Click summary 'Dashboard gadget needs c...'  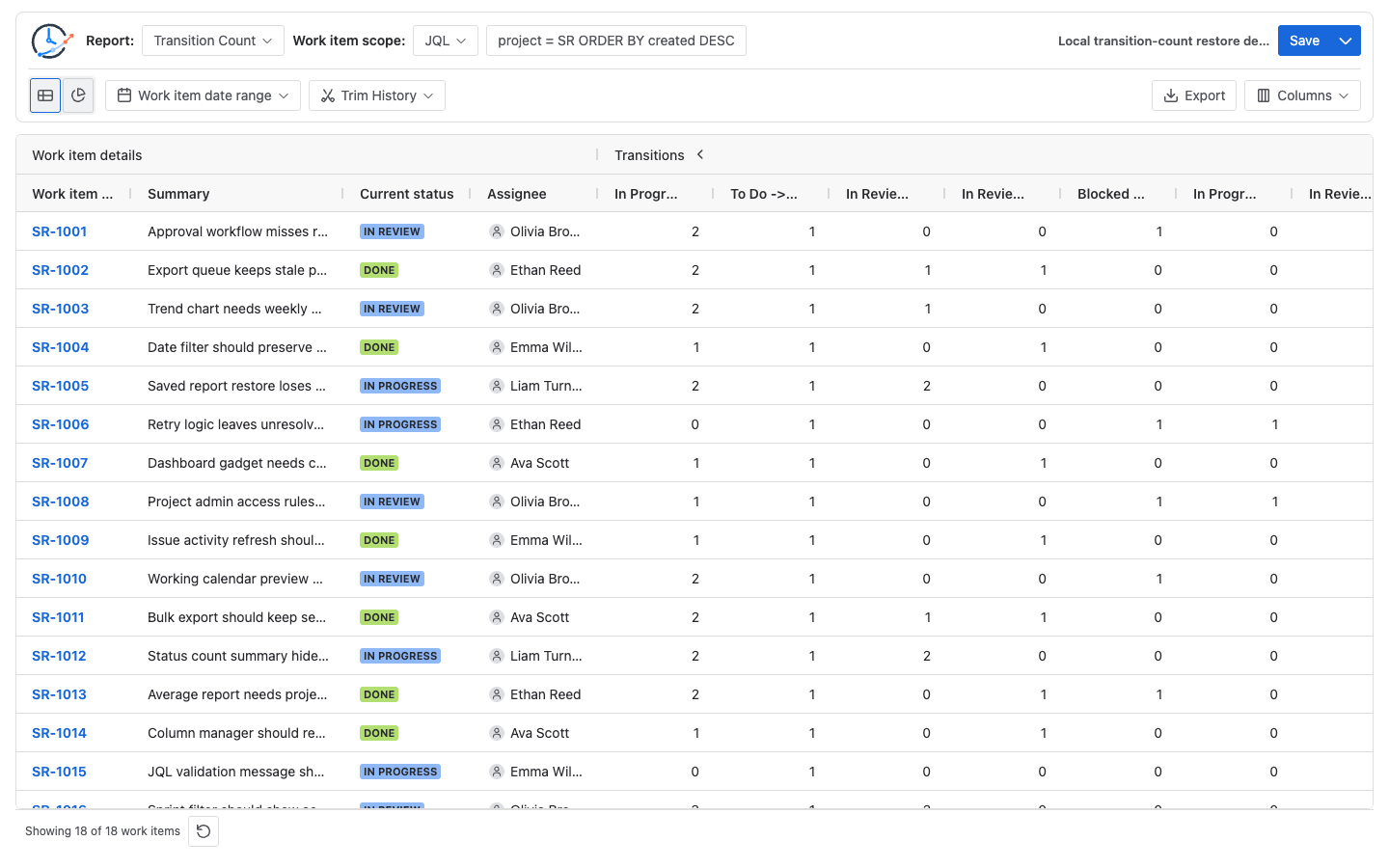[237, 463]
